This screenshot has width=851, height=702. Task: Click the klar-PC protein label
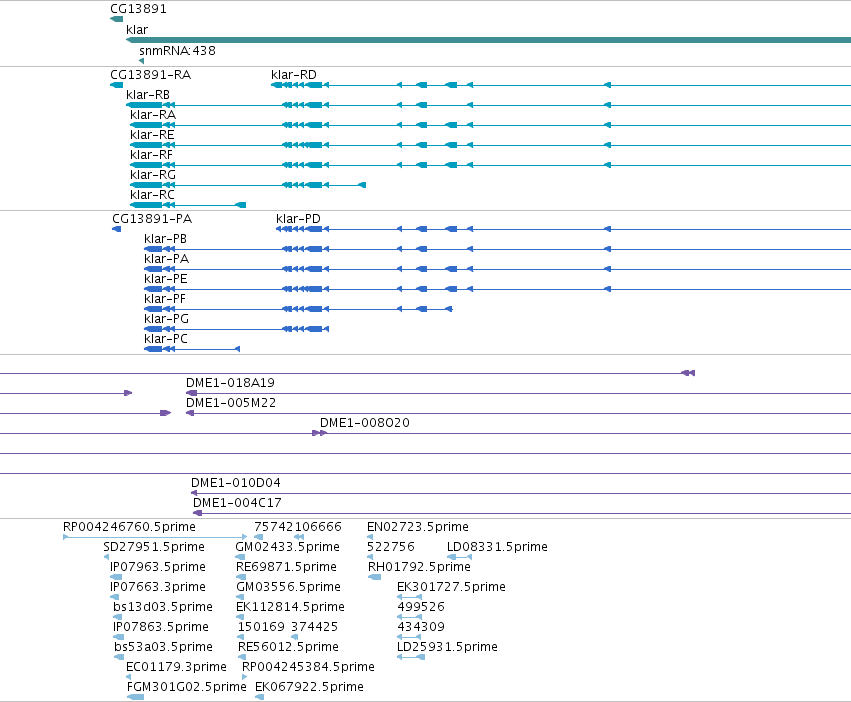click(x=166, y=339)
